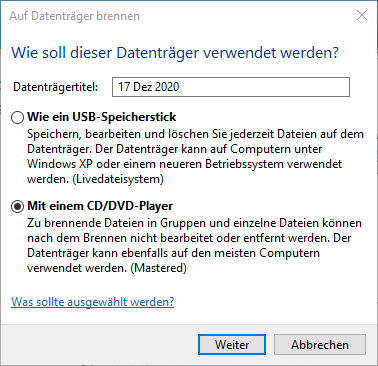Click the Abbrechen button

pos(320,344)
